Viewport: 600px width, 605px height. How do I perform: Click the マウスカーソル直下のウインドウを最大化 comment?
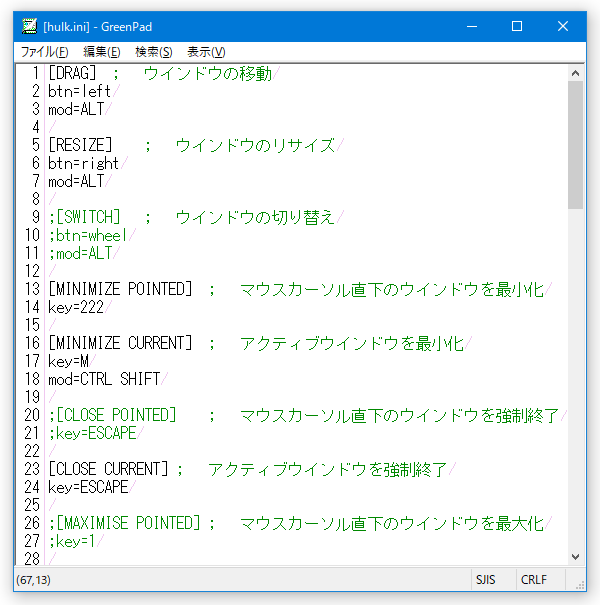[x=392, y=523]
